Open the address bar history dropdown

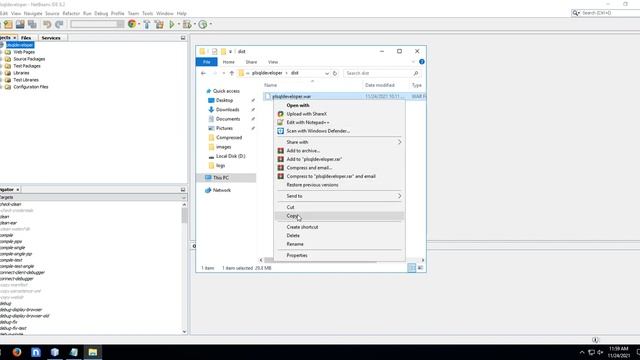(327, 73)
